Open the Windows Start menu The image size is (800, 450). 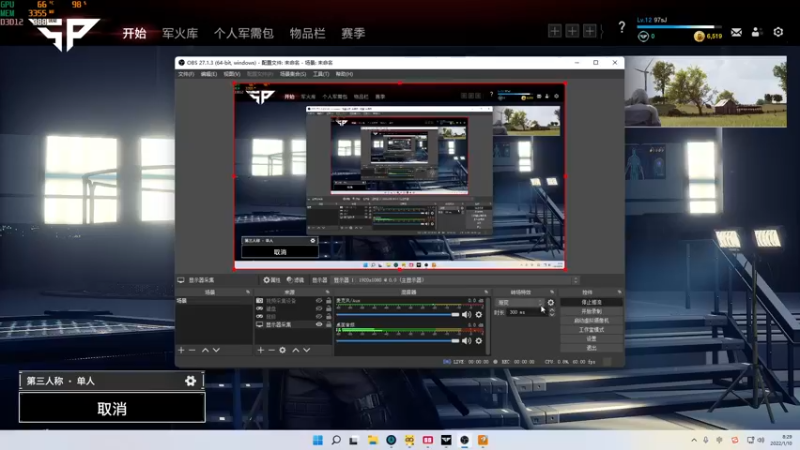pos(317,440)
